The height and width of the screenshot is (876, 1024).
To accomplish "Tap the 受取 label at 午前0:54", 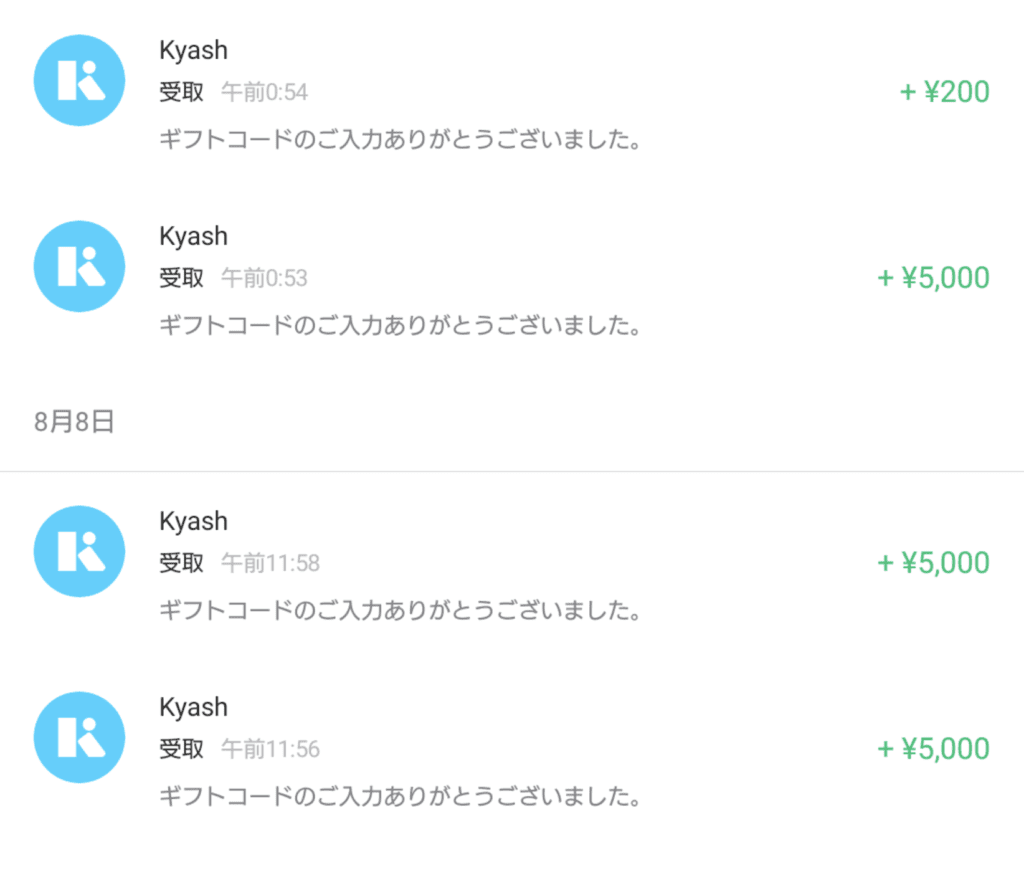I will point(182,92).
